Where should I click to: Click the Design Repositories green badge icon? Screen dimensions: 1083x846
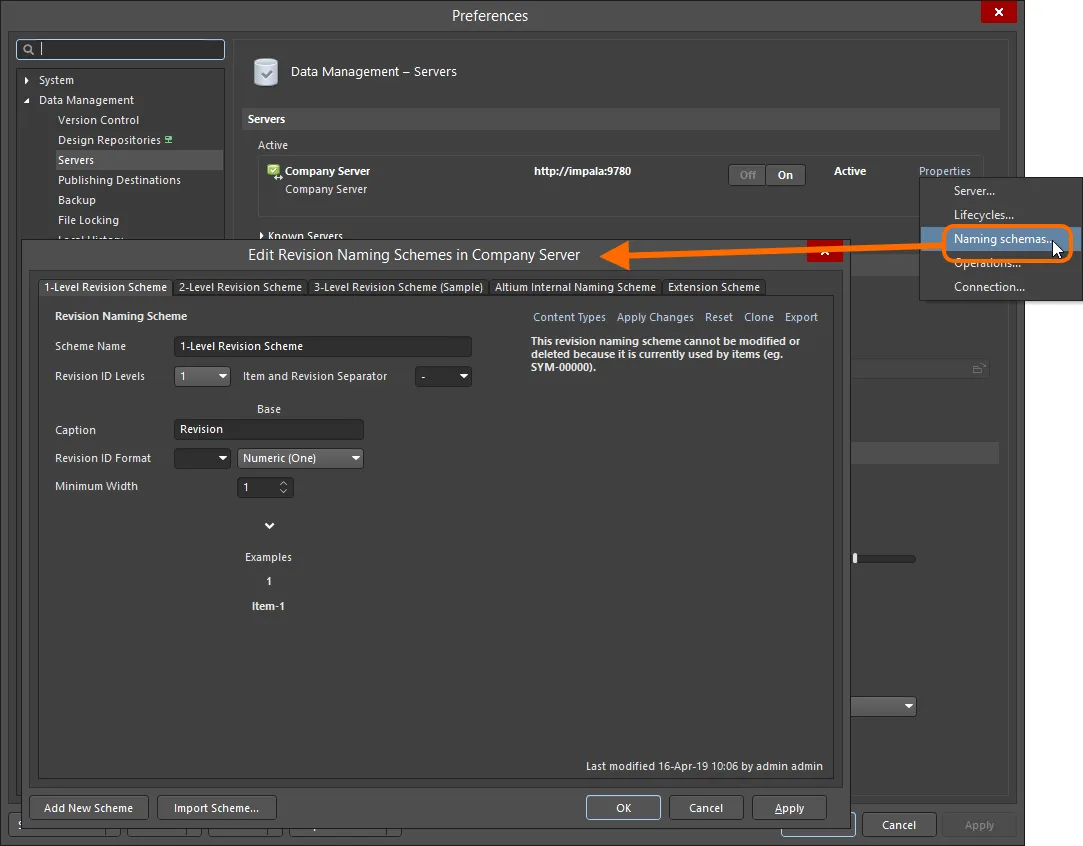coord(169,140)
